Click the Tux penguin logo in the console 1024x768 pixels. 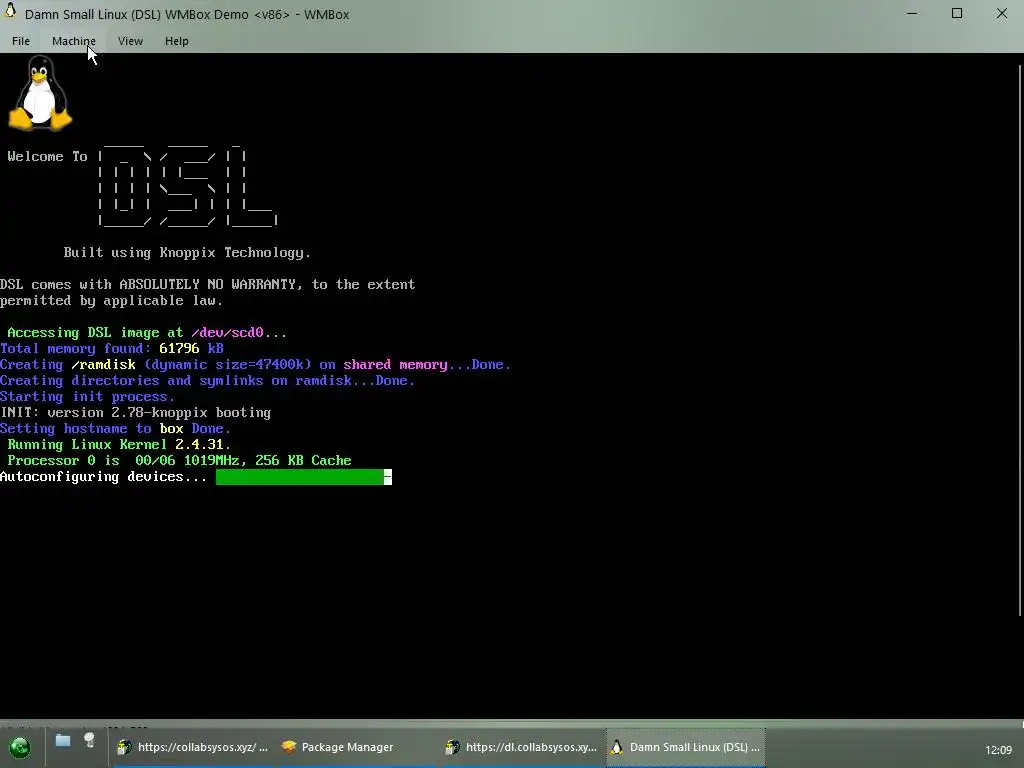40,93
